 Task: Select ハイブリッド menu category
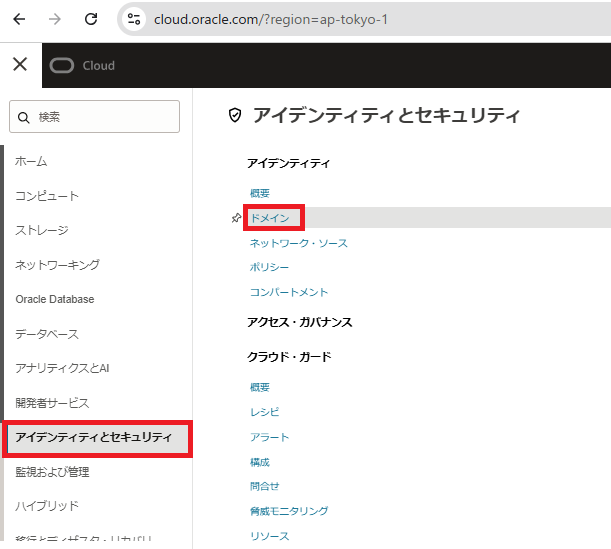click(47, 506)
